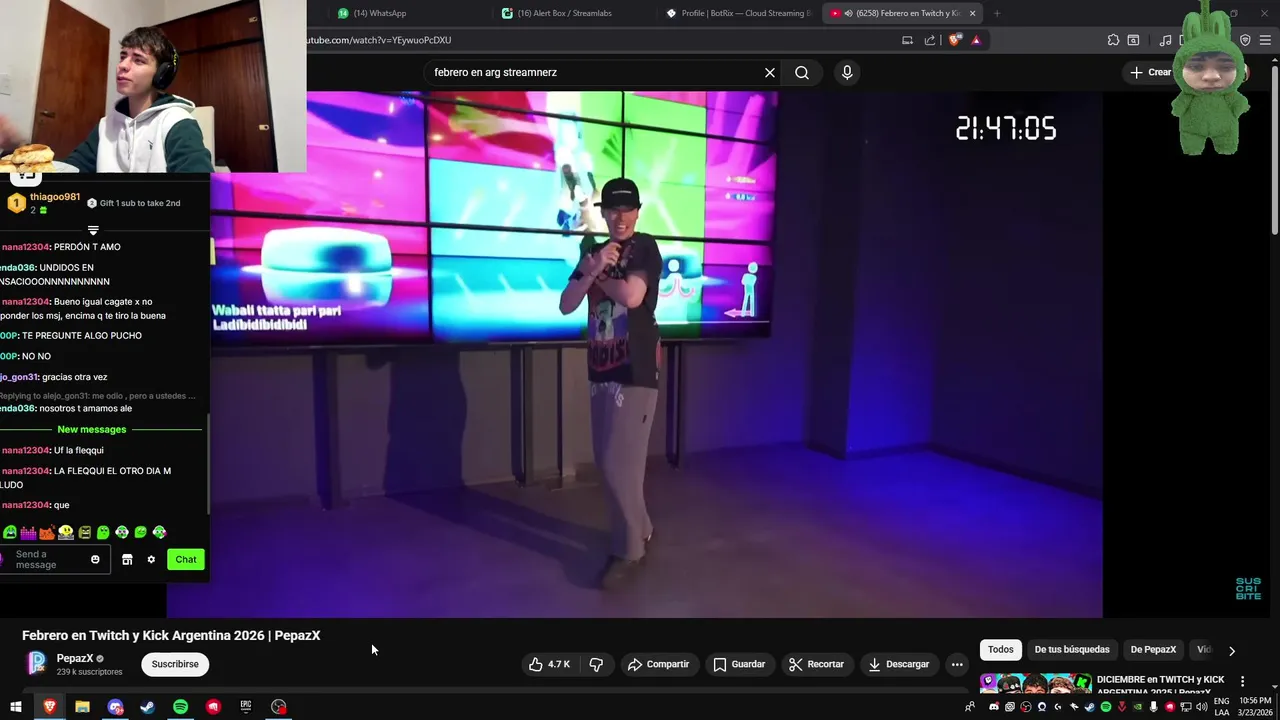
Task: Open options for the DICIEMBRE recommended video
Action: coord(1243,681)
